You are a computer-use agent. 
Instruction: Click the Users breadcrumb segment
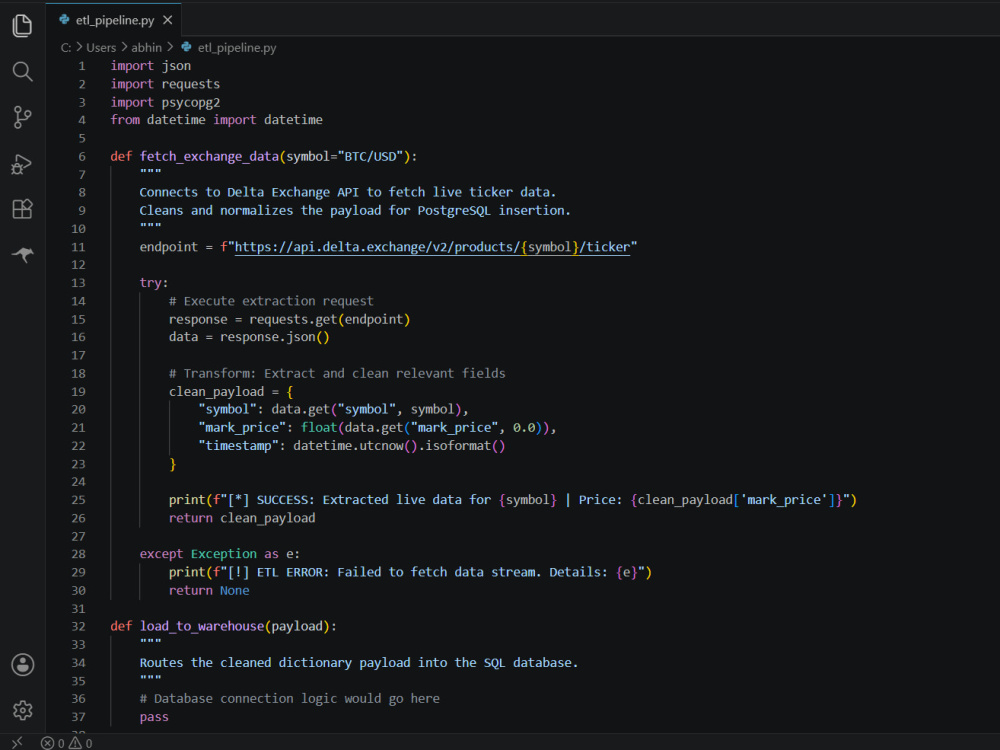(x=101, y=48)
